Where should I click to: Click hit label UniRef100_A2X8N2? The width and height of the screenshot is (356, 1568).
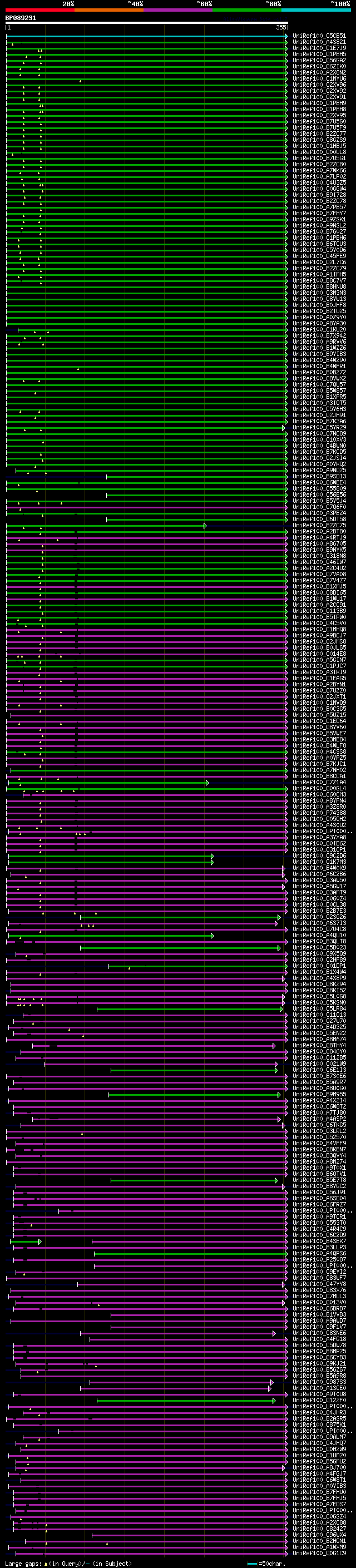pyautogui.click(x=319, y=73)
